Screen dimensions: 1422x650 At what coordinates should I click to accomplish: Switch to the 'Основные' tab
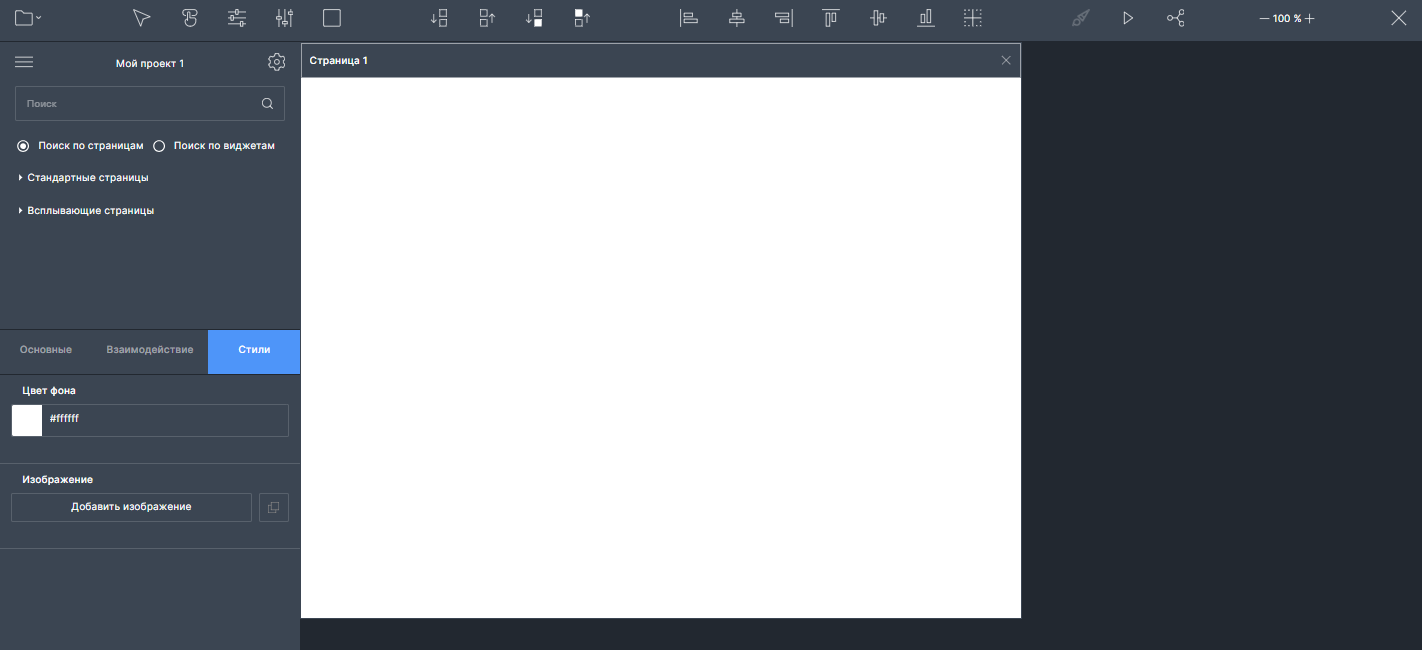click(x=46, y=350)
